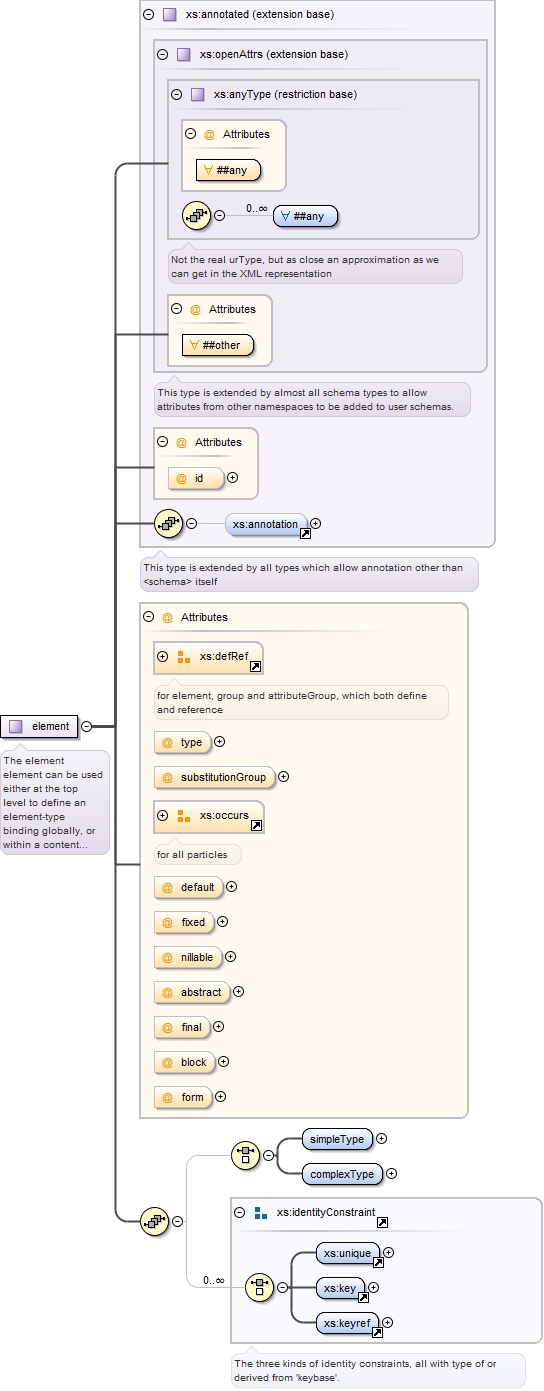This screenshot has width=544, height=1391.
Task: Select the ##other wildcard attribute box
Action: (218, 346)
